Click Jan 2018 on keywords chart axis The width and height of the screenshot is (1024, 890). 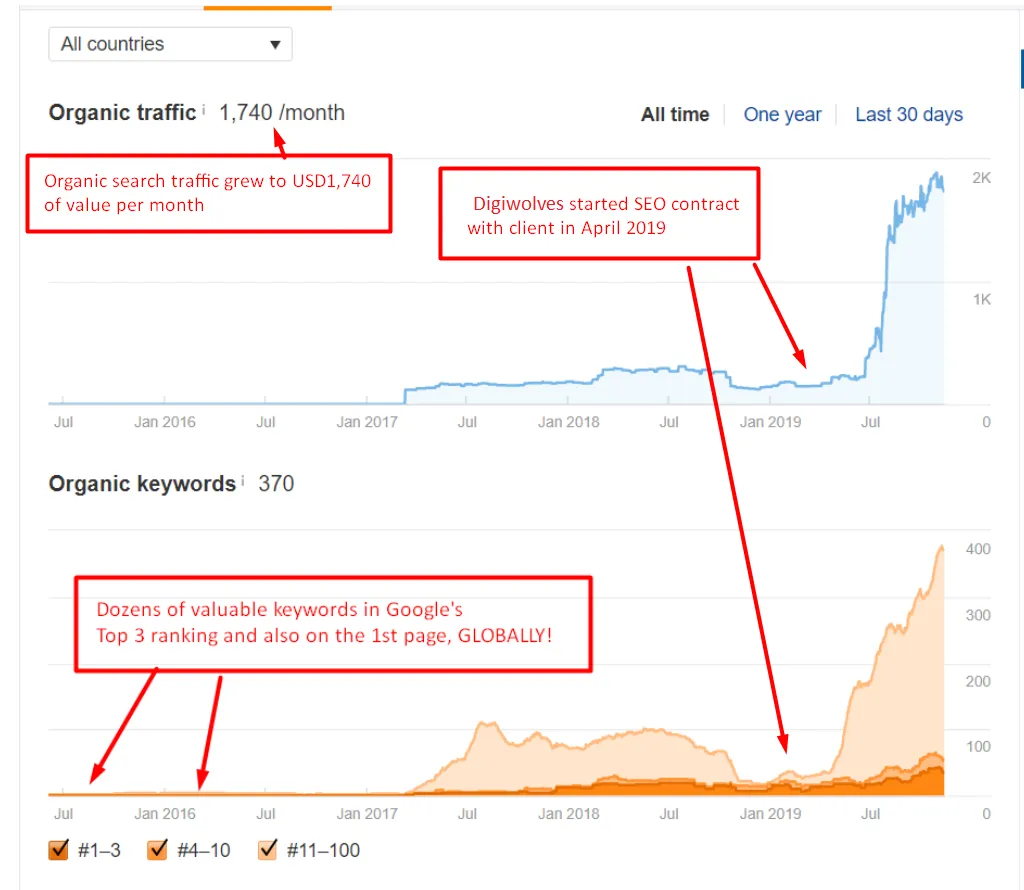568,814
